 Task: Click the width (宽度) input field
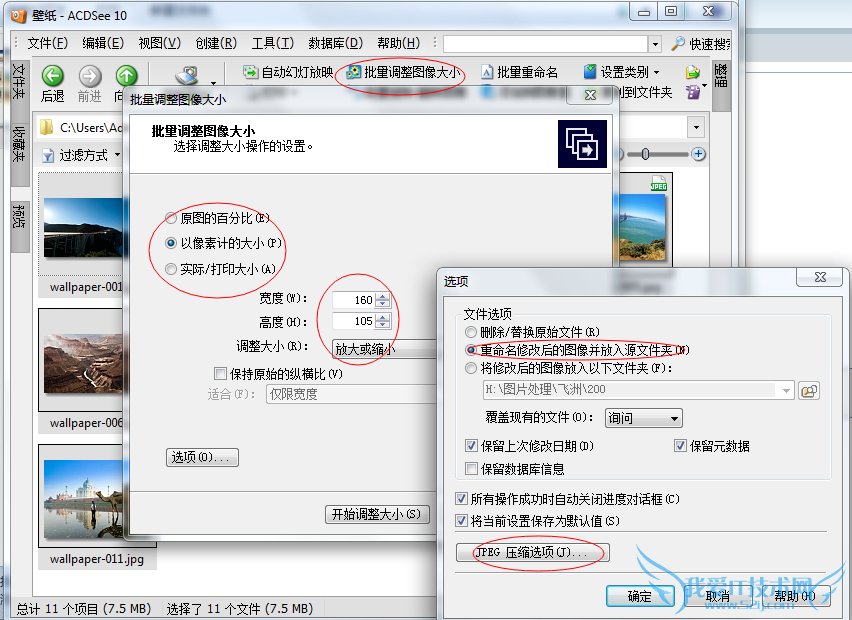click(x=354, y=299)
